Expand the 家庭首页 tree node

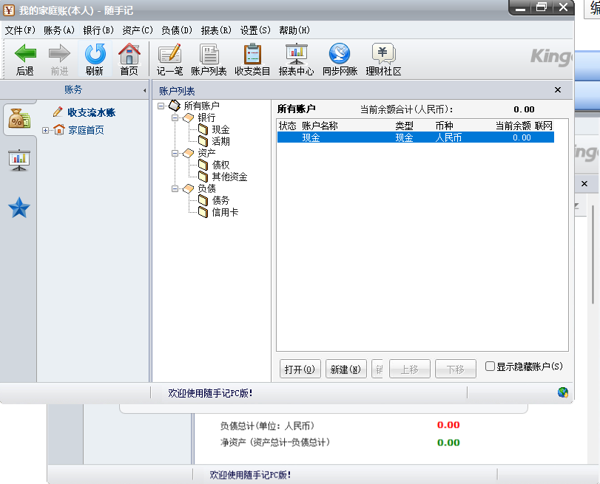(x=46, y=130)
